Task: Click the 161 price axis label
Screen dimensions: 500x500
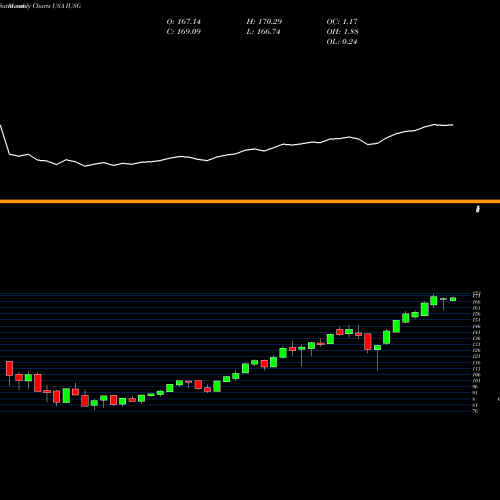Action: pos(477,308)
